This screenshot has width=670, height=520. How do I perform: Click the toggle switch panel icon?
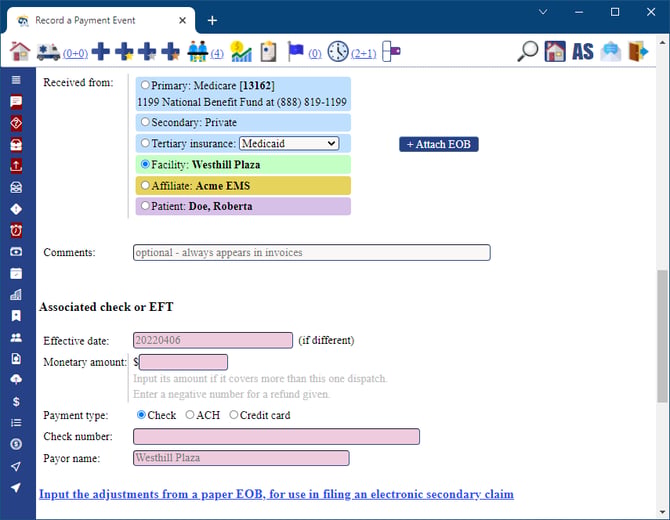pos(391,52)
